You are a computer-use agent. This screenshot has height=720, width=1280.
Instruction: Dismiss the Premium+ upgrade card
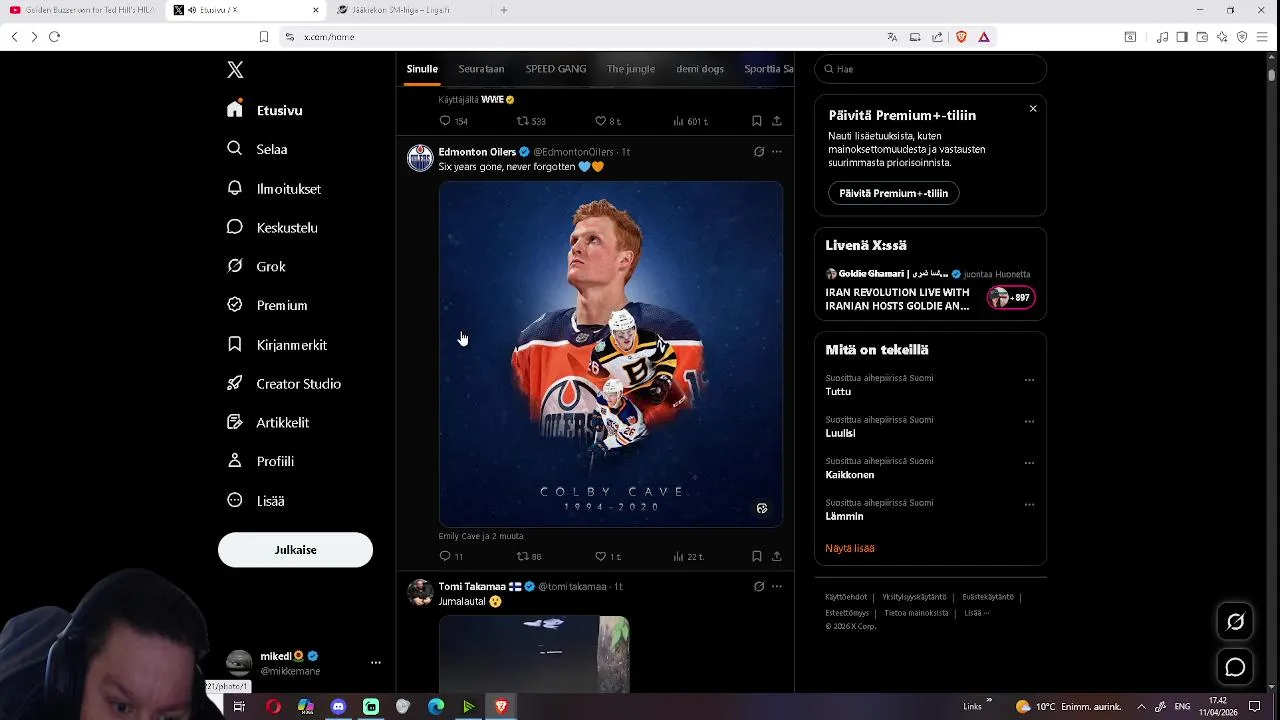[1033, 108]
